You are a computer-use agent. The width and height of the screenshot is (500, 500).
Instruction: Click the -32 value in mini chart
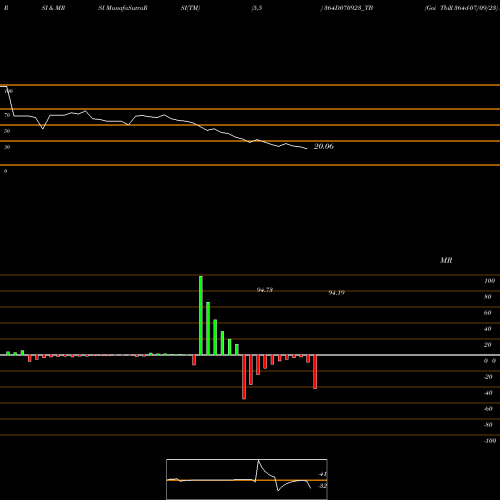coord(322,486)
